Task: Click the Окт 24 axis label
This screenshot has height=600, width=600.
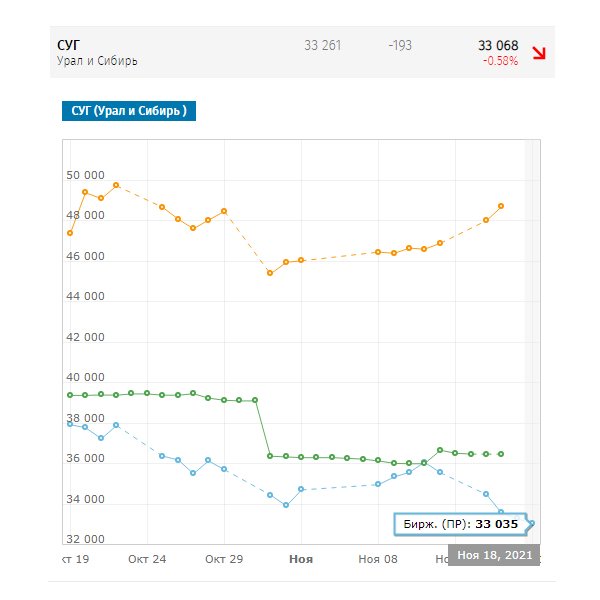Action: (x=147, y=559)
